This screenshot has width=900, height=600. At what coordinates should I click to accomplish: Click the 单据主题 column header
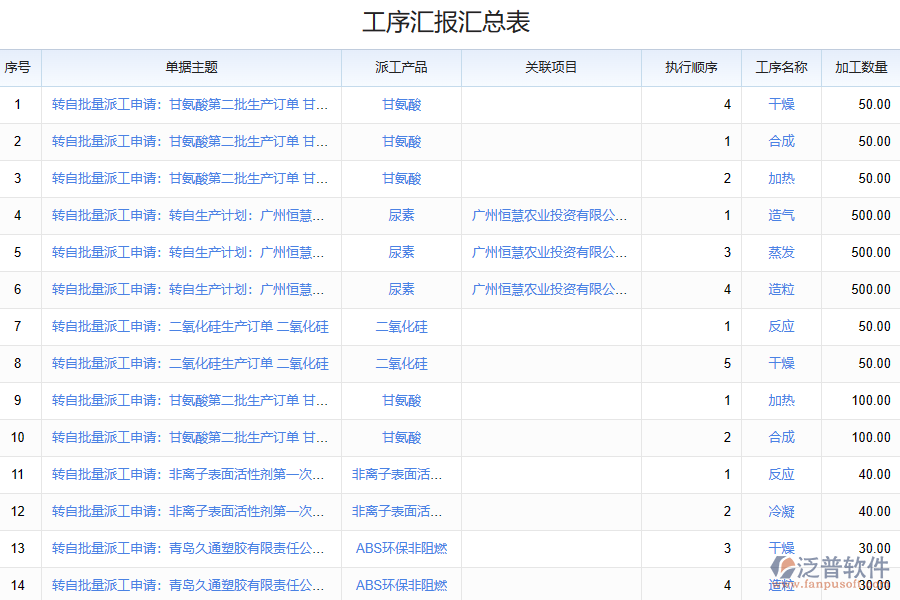[191, 68]
